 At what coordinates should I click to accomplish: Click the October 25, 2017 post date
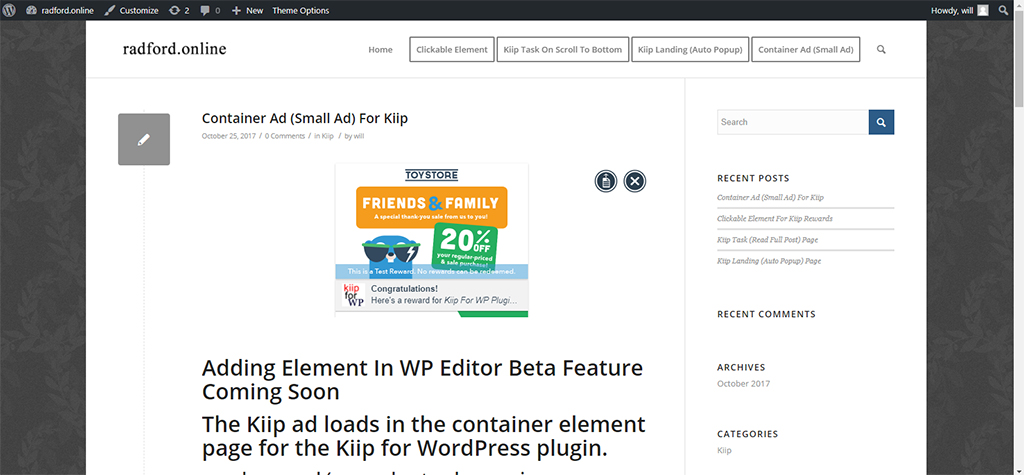click(x=229, y=136)
